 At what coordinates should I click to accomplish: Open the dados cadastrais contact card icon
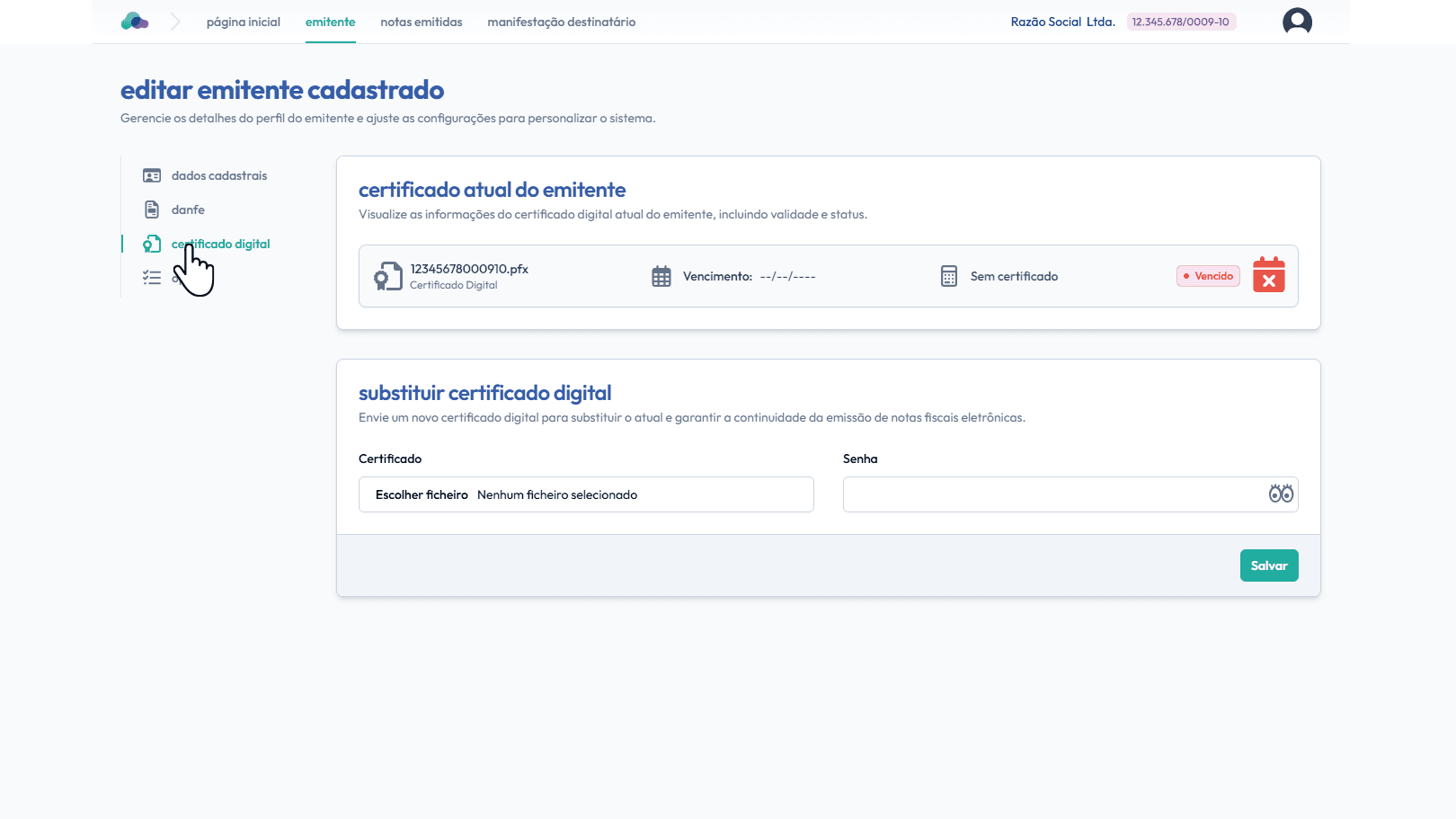coord(151,175)
